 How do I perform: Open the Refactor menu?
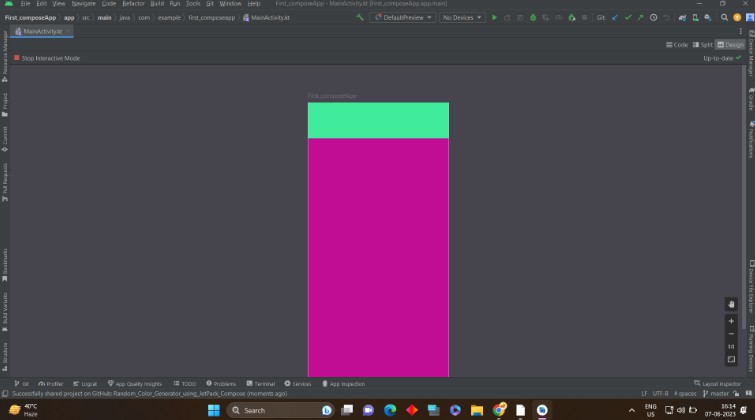133,3
